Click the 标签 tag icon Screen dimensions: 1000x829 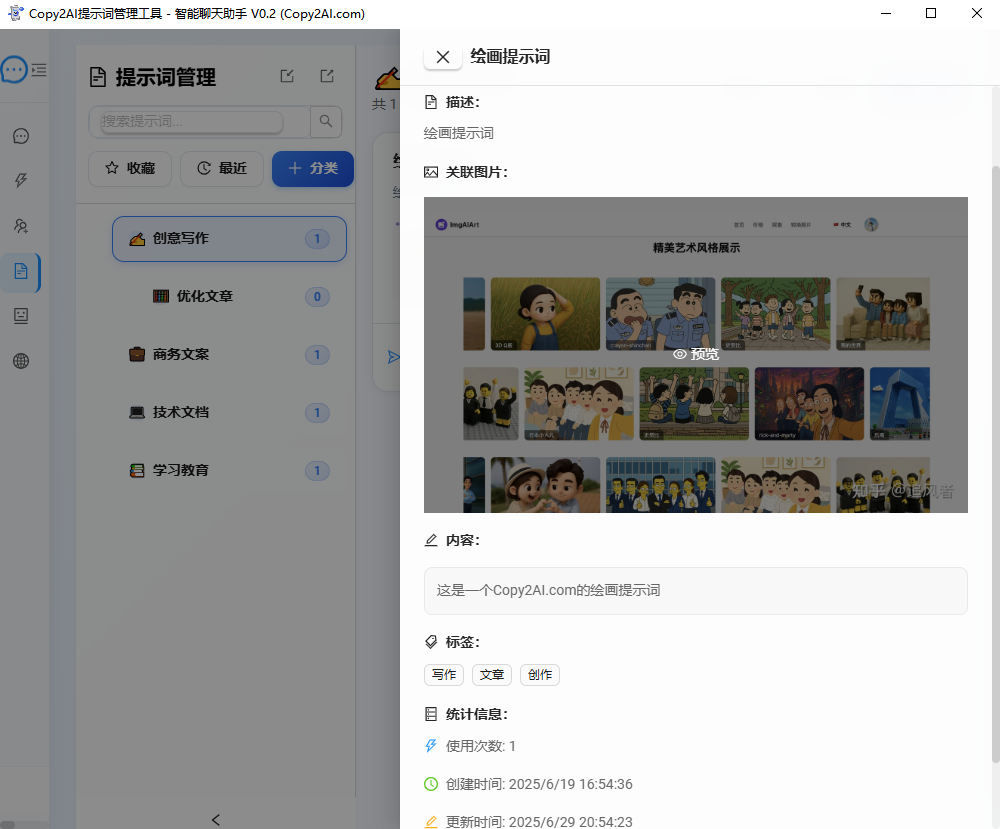tap(431, 642)
